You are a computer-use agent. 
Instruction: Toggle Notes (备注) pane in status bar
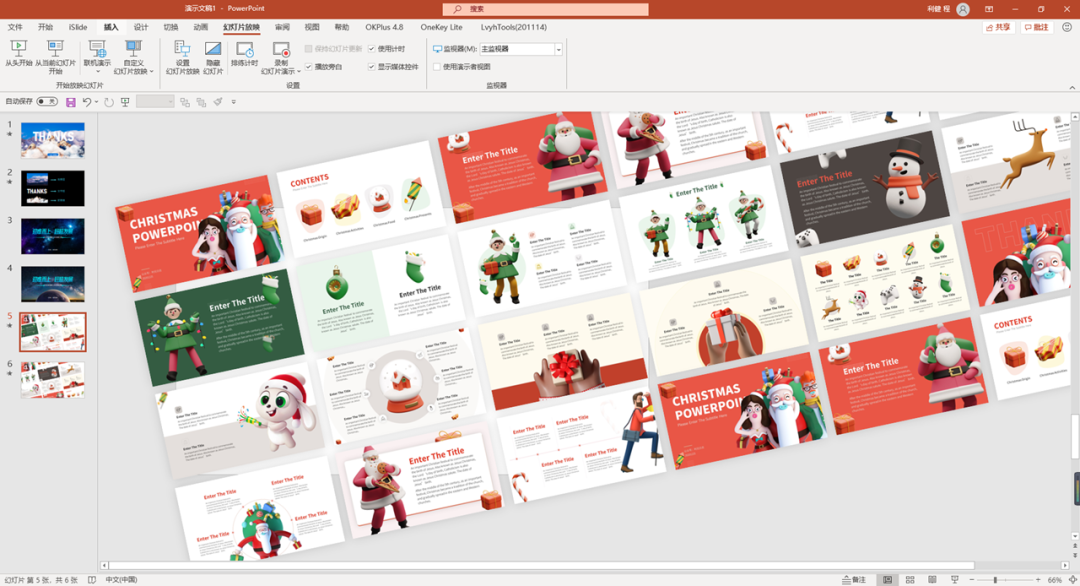[853, 580]
